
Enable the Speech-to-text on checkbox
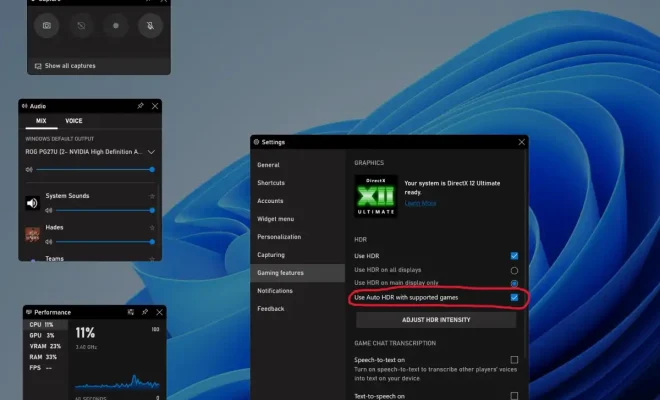coord(514,360)
